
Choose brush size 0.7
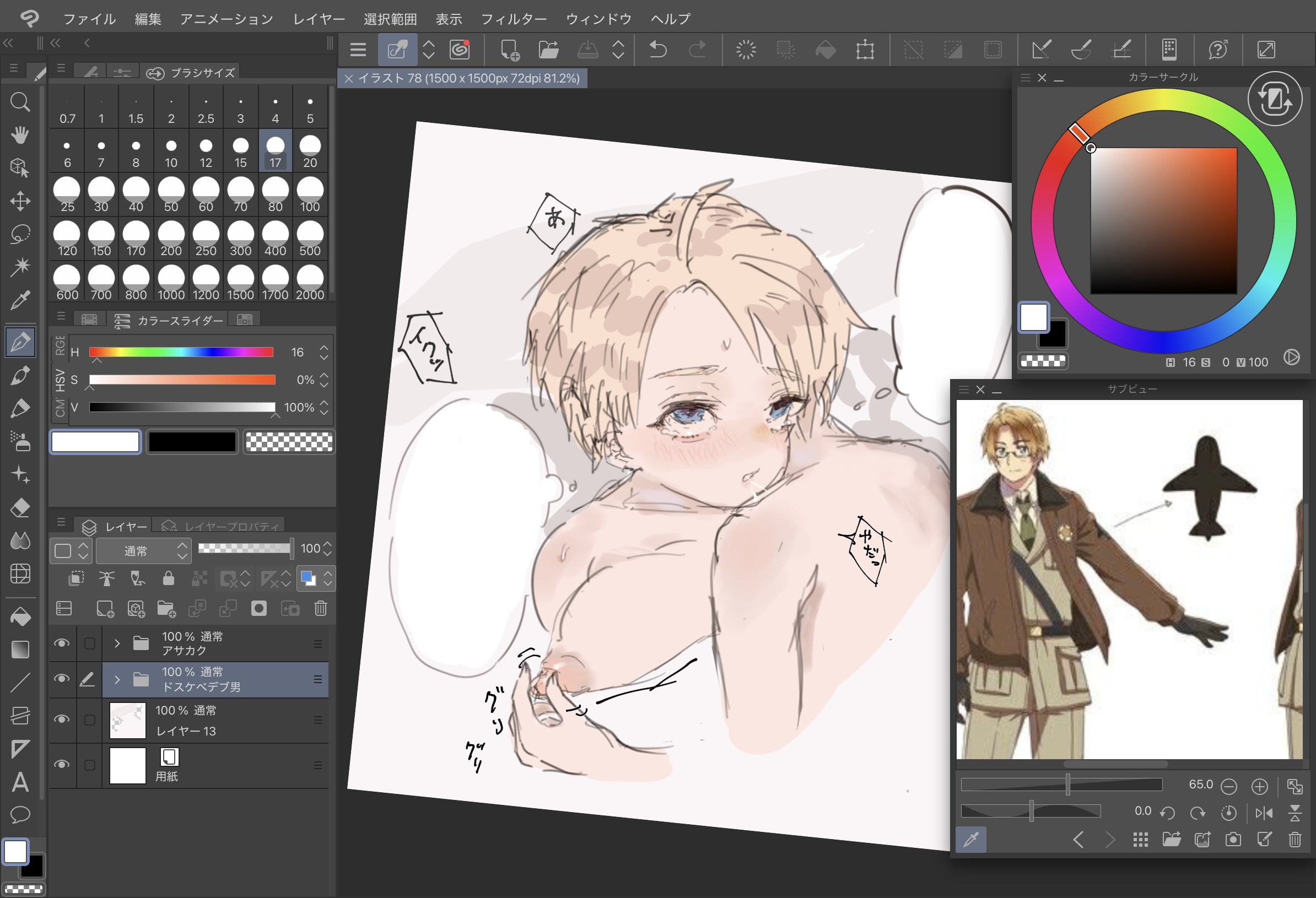(67, 107)
